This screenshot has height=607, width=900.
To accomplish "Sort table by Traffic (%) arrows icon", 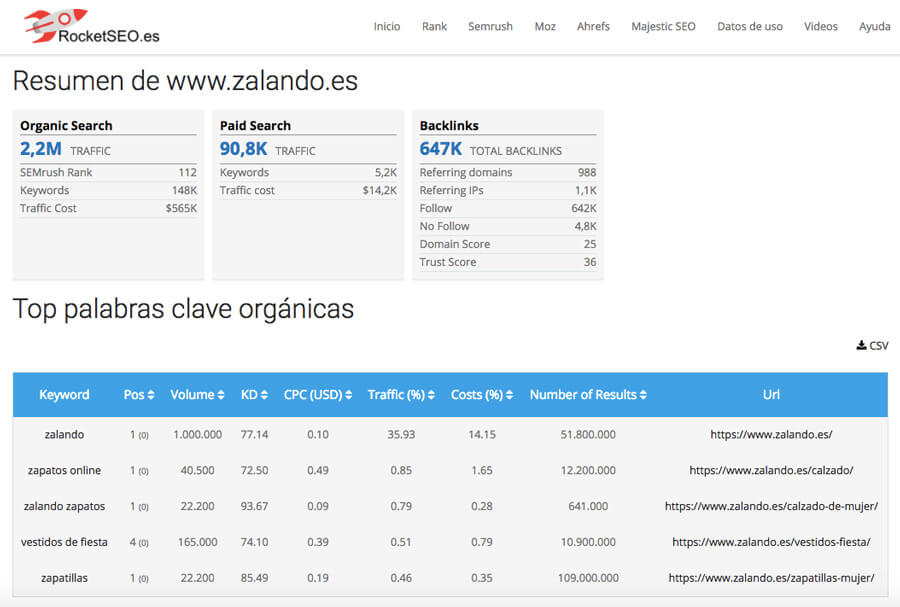I will pyautogui.click(x=431, y=395).
